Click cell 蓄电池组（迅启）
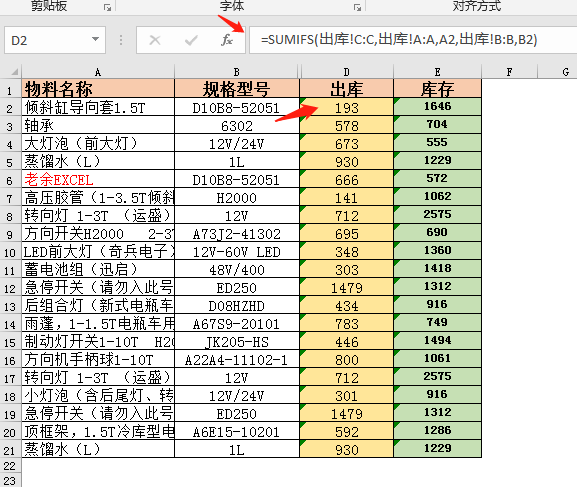Screen dimensions: 577x487 [x=98, y=269]
